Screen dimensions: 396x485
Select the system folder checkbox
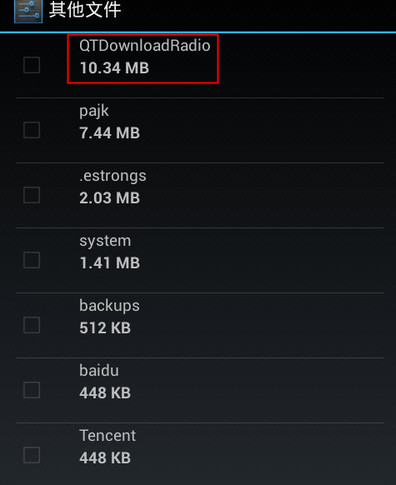click(32, 260)
